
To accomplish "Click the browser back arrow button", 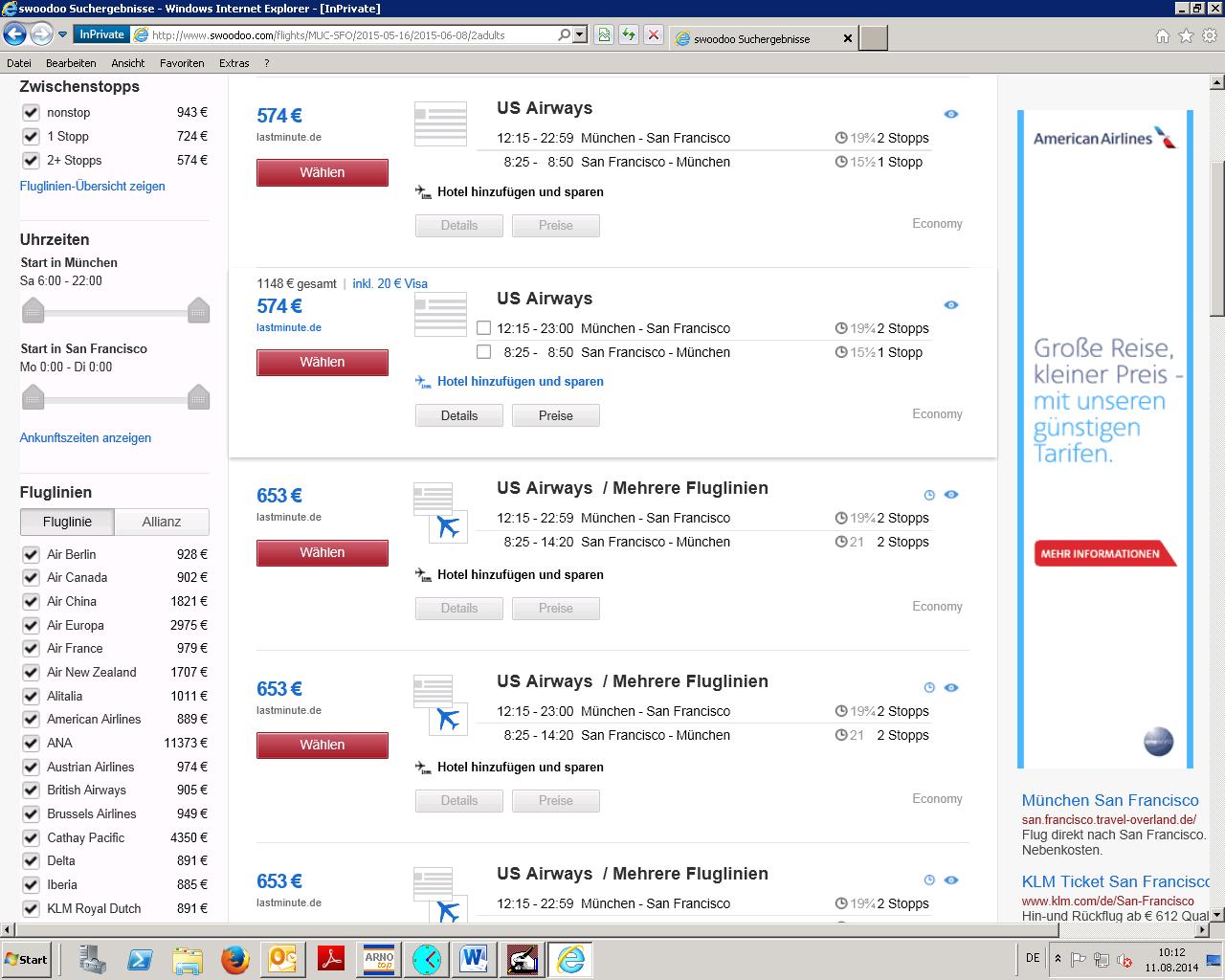I will 14,34.
